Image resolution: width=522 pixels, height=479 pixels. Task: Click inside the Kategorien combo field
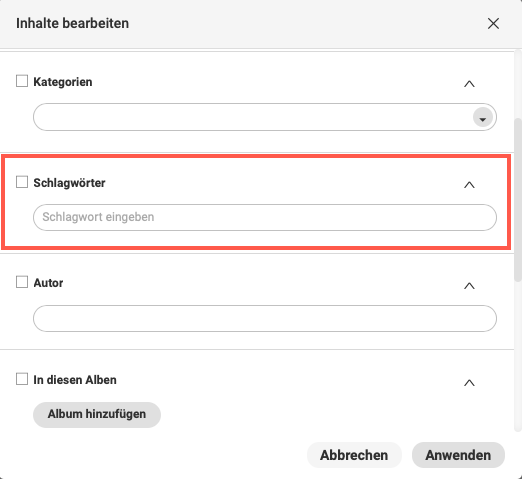click(x=265, y=117)
